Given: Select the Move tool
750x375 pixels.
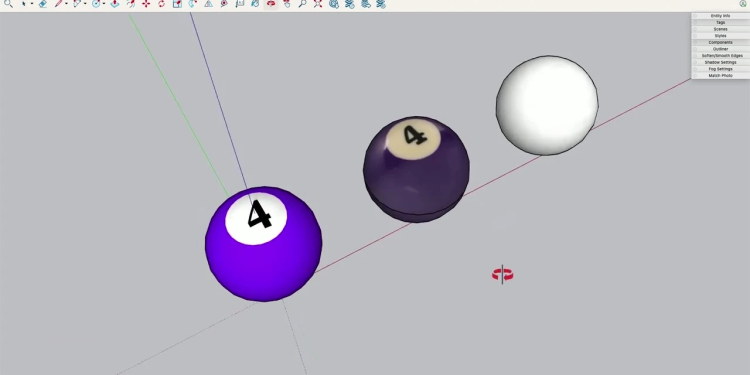Looking at the screenshot, I should pos(146,4).
